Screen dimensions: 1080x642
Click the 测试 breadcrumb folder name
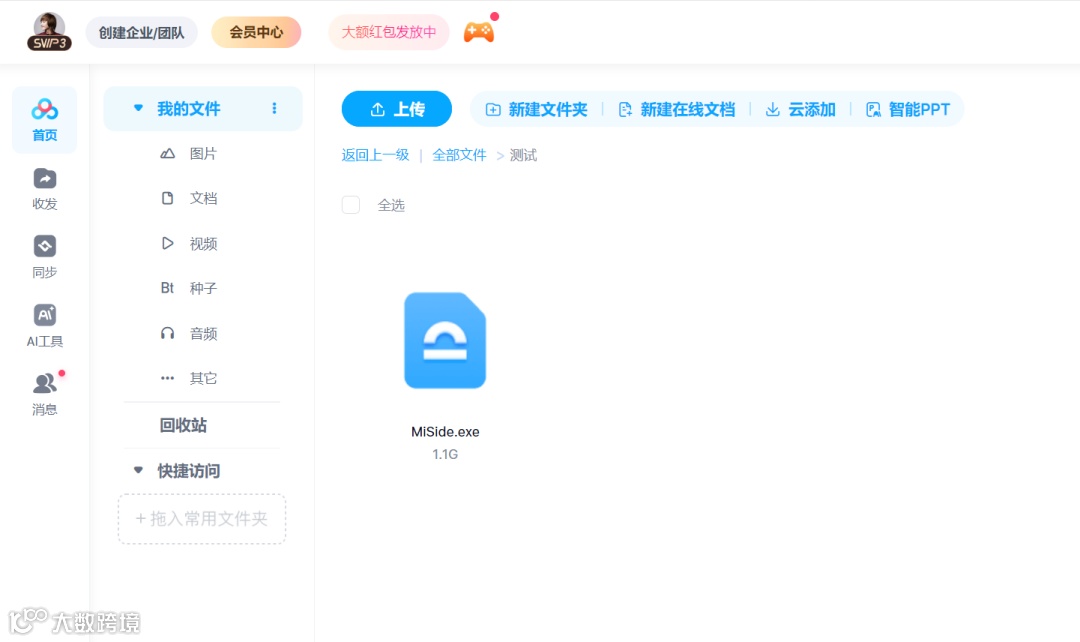coord(523,155)
